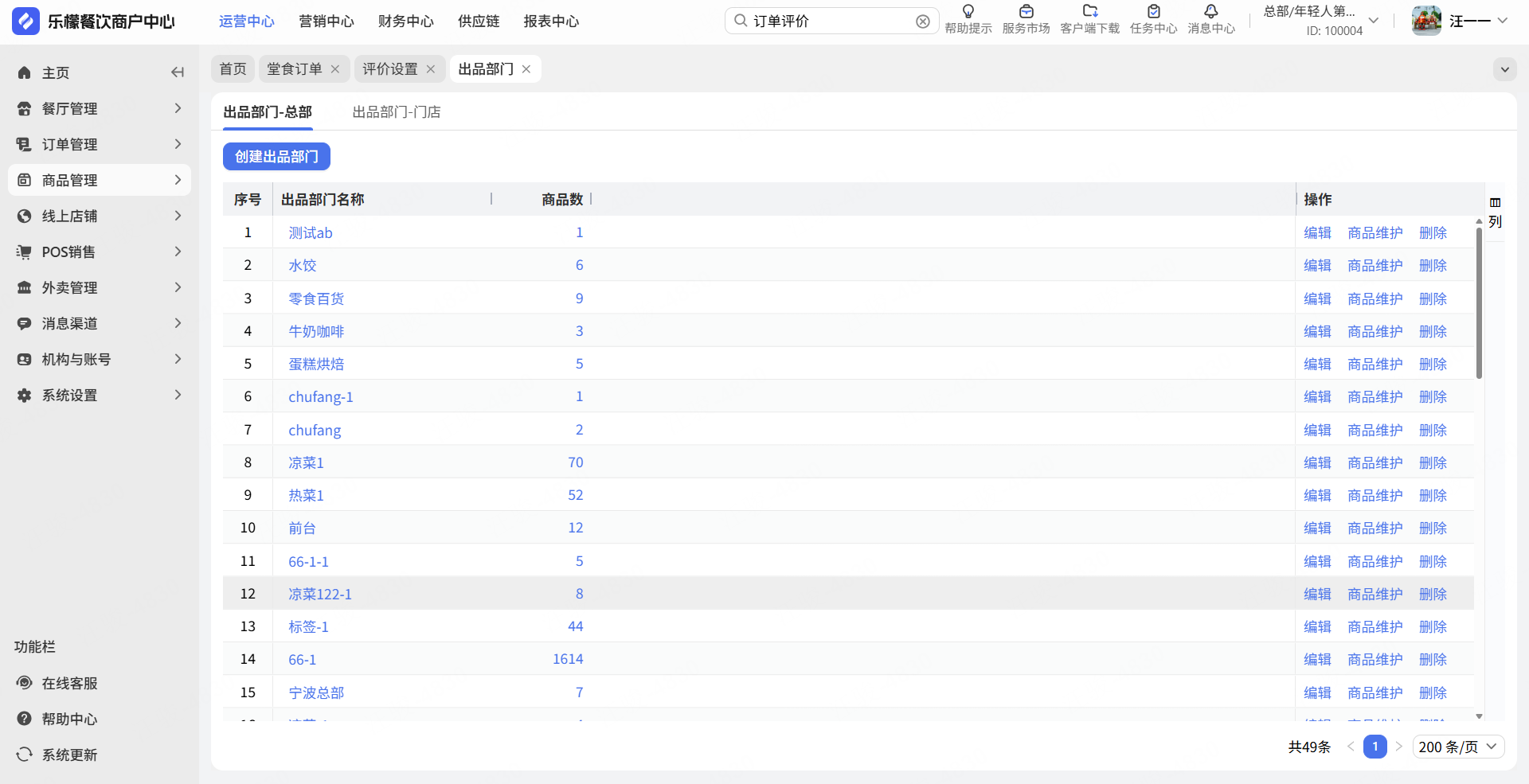The image size is (1529, 784).
Task: Click the product count 1614
Action: click(x=568, y=659)
